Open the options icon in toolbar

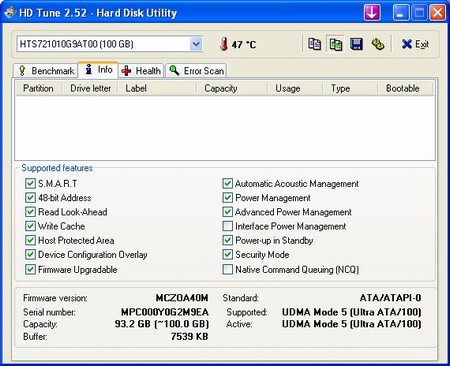pos(378,44)
